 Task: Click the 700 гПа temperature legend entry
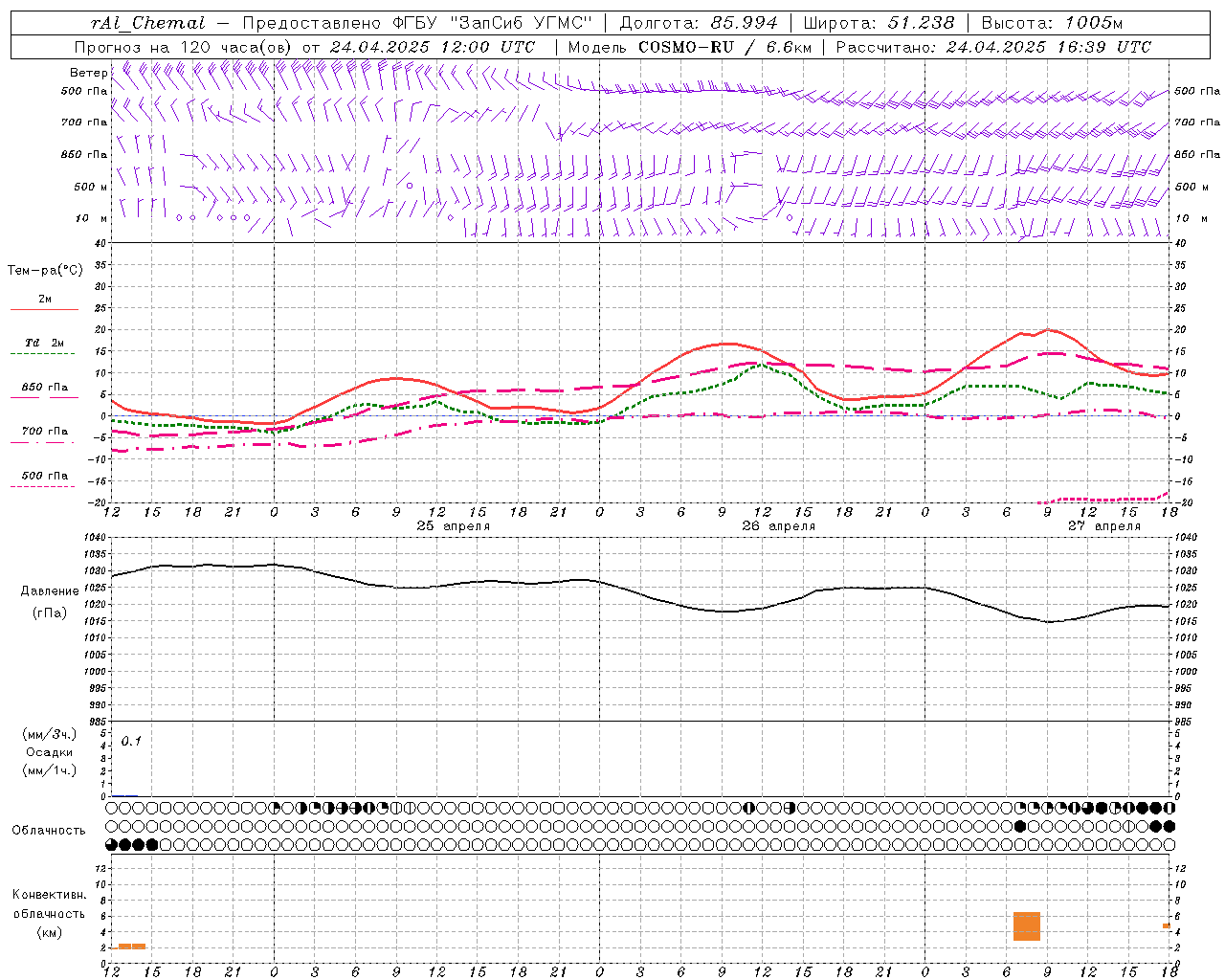coord(45,432)
